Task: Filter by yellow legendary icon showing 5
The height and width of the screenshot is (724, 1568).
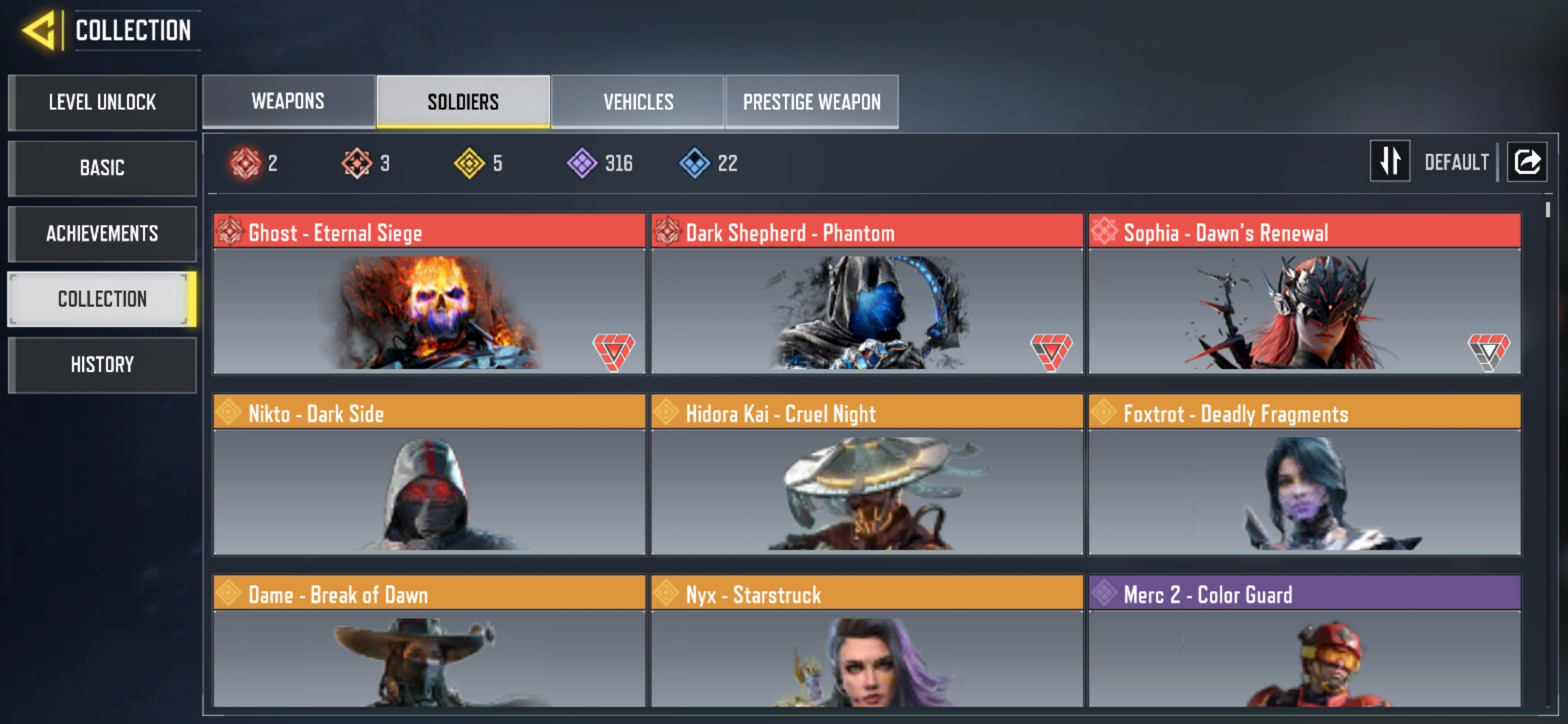Action: coord(469,163)
